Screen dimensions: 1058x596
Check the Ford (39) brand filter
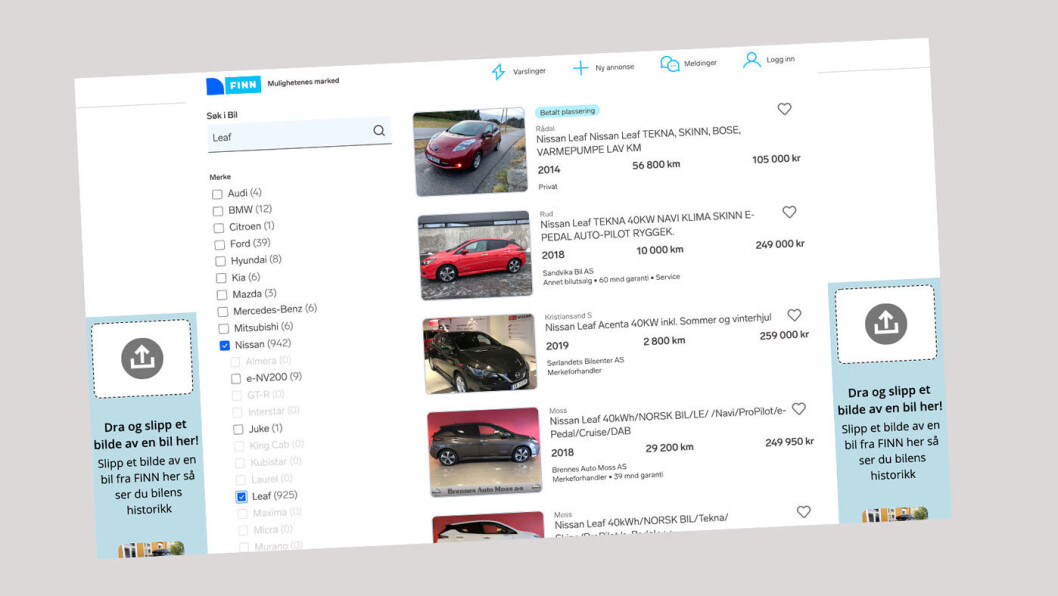220,244
